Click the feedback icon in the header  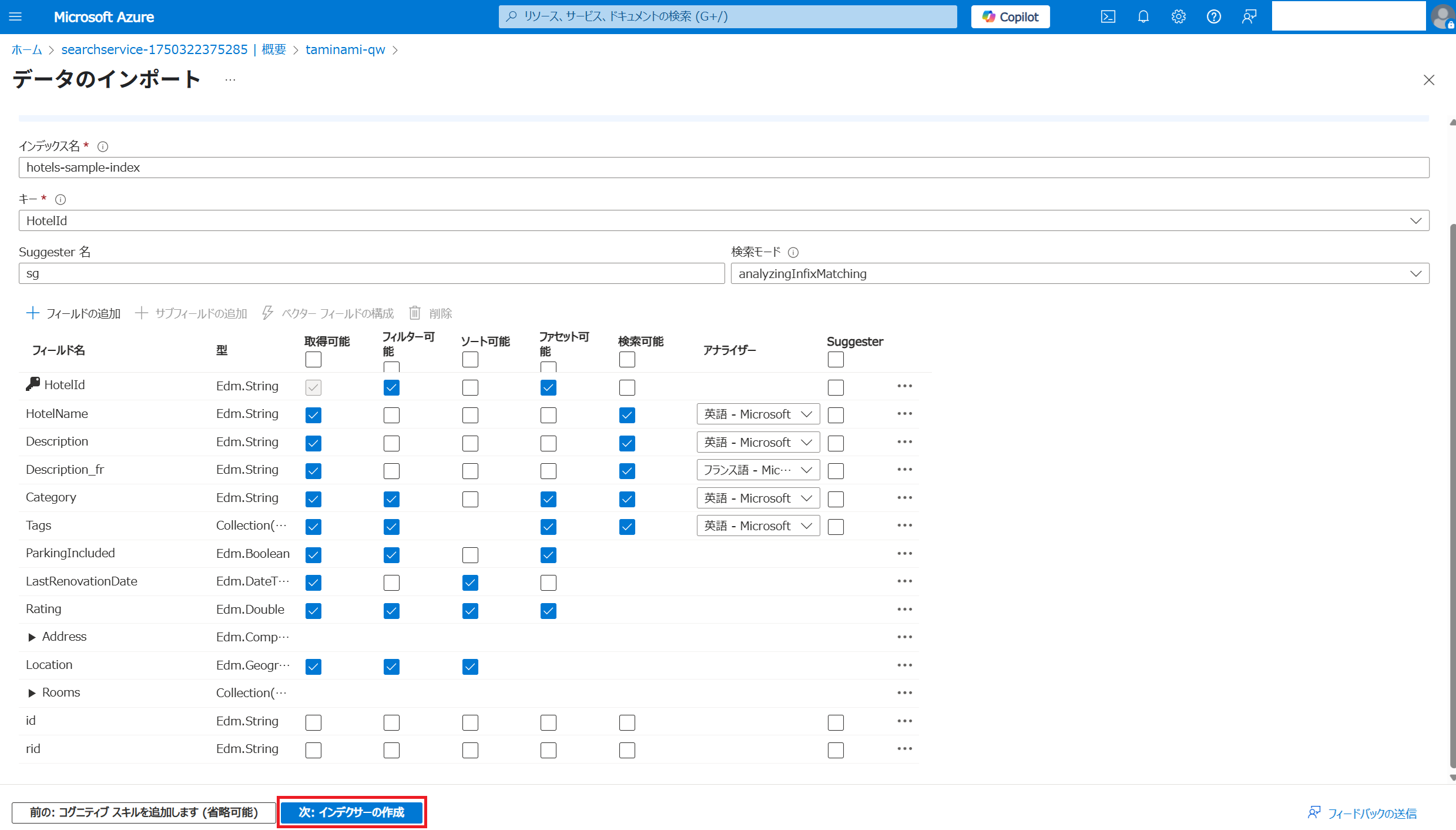coord(1249,17)
